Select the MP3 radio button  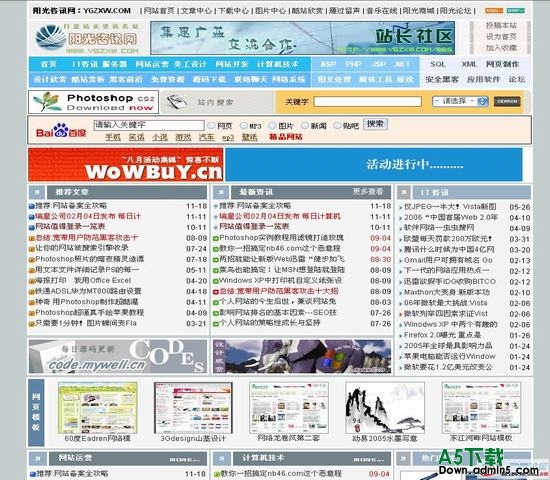point(244,125)
